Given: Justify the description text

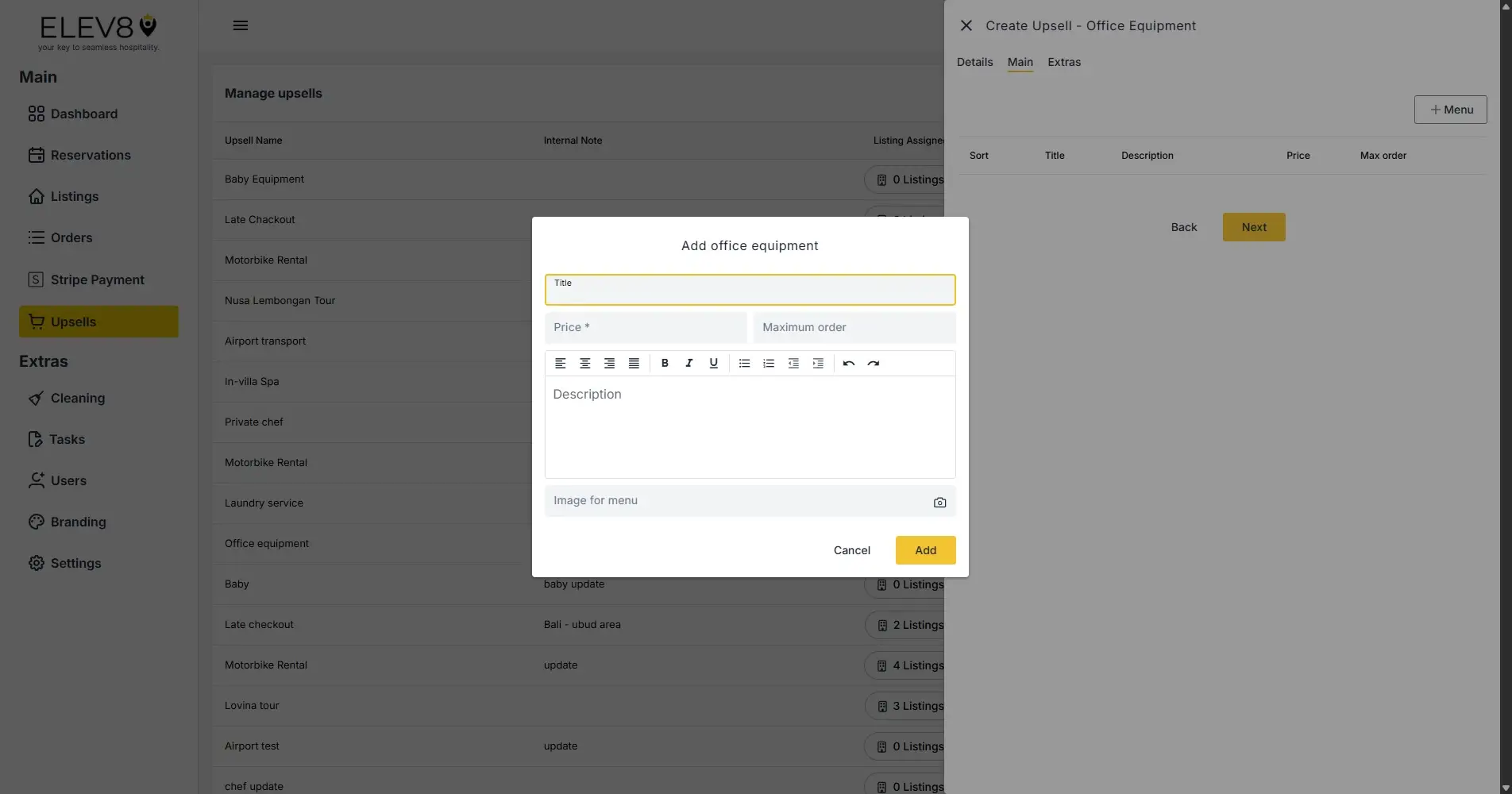Looking at the screenshot, I should (634, 363).
